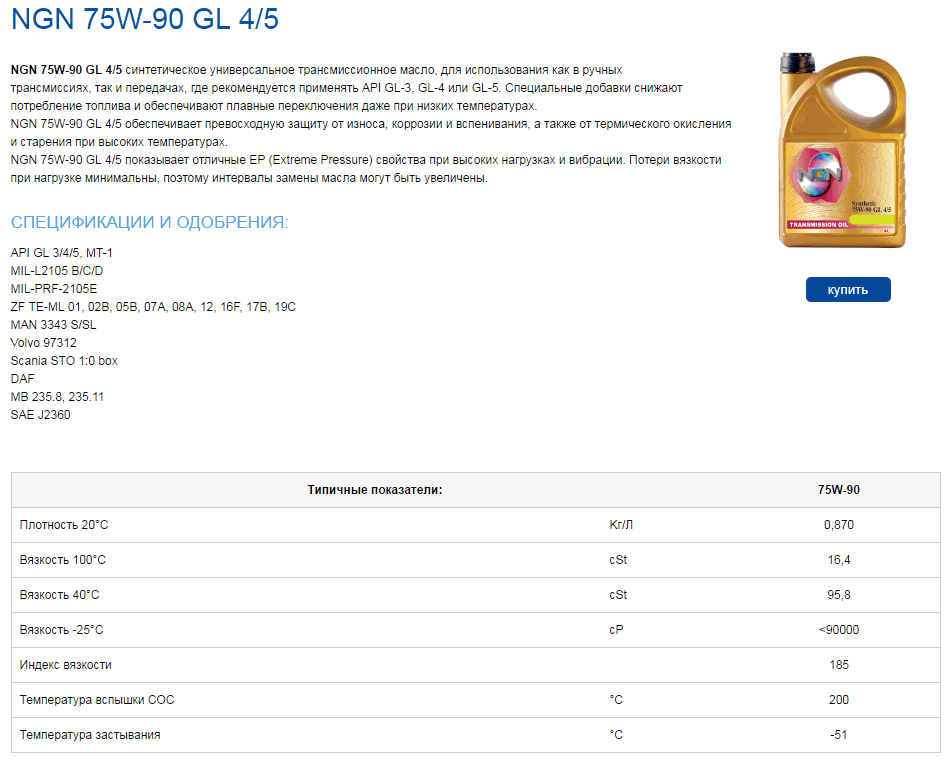Click the value '<90000' in the table
This screenshot has height=765, width=952.
[838, 630]
